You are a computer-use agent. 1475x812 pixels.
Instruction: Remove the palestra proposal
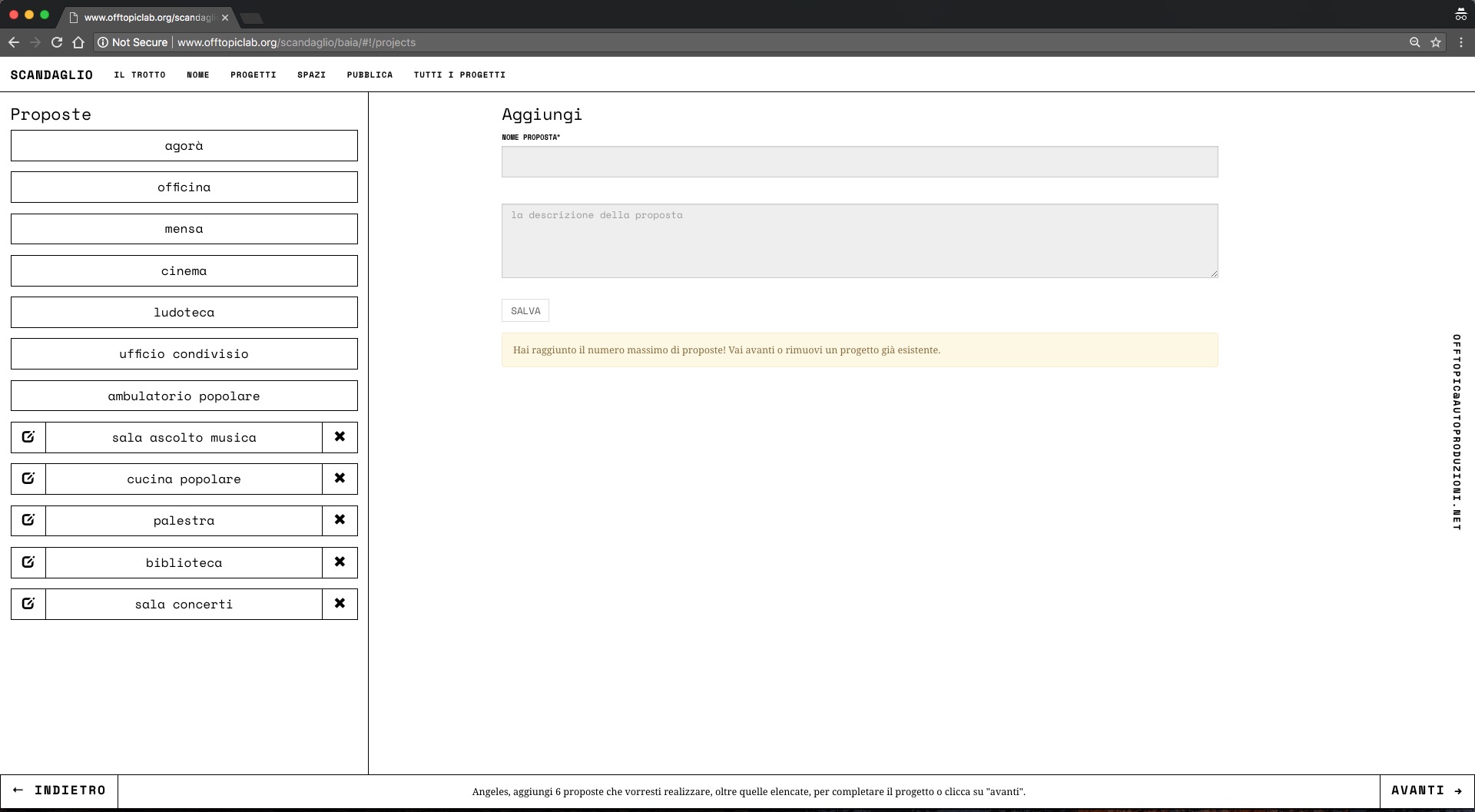click(340, 520)
